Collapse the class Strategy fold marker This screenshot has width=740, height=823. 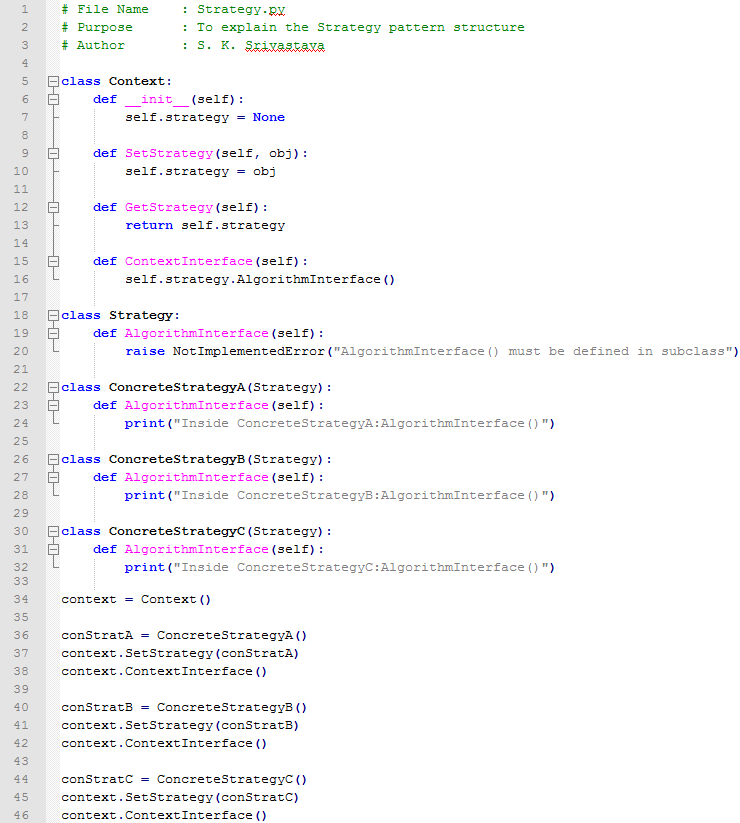(x=53, y=315)
